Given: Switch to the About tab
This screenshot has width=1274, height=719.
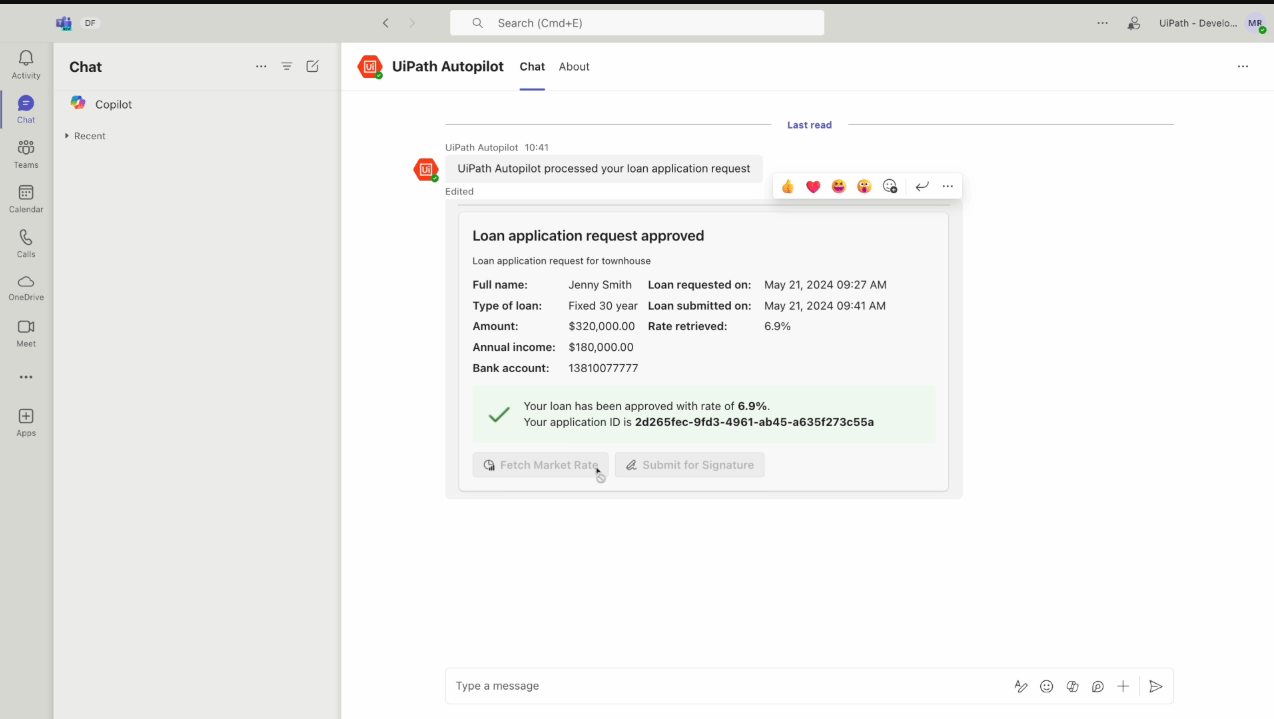Looking at the screenshot, I should [x=574, y=67].
